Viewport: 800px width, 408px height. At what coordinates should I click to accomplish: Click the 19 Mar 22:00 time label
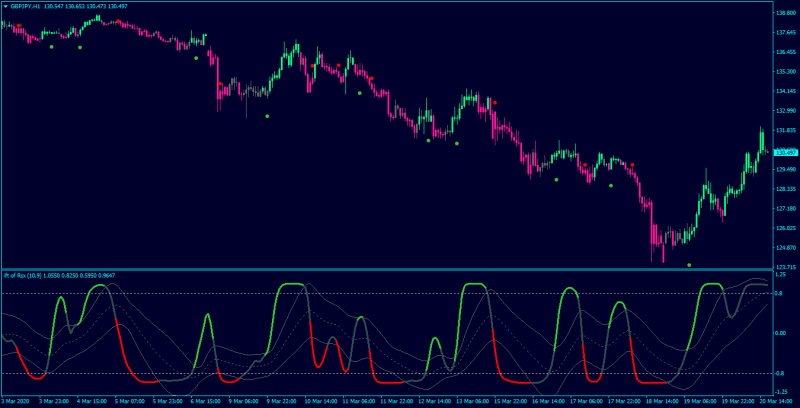pos(739,402)
